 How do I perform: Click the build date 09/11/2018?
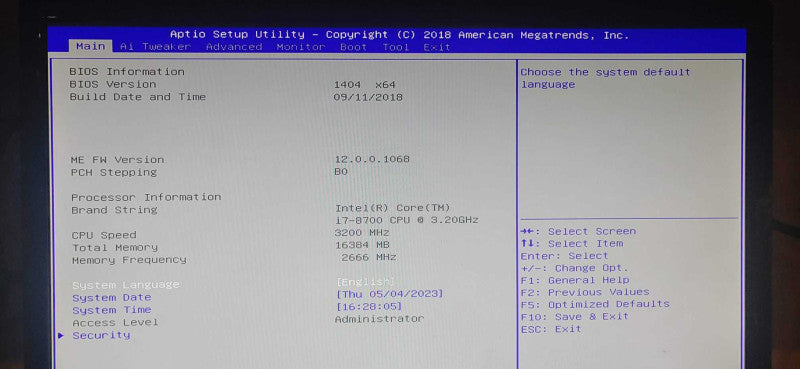[x=368, y=97]
